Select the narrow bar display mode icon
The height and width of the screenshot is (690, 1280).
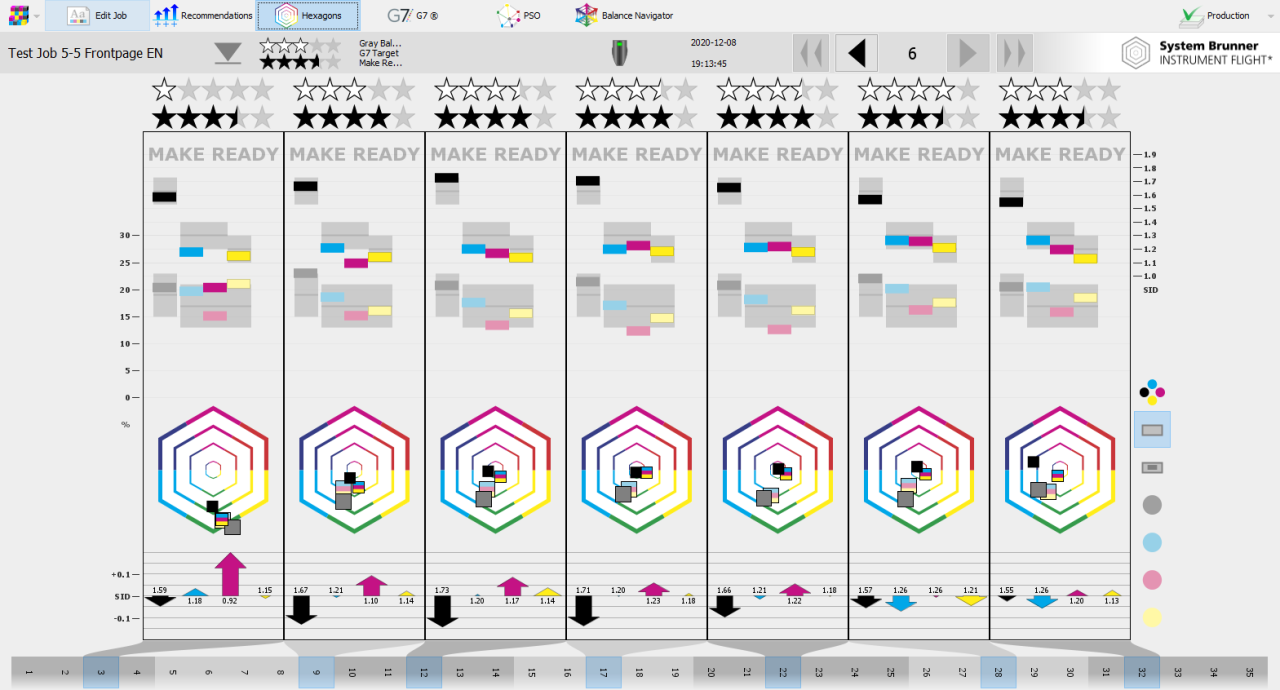tap(1151, 466)
